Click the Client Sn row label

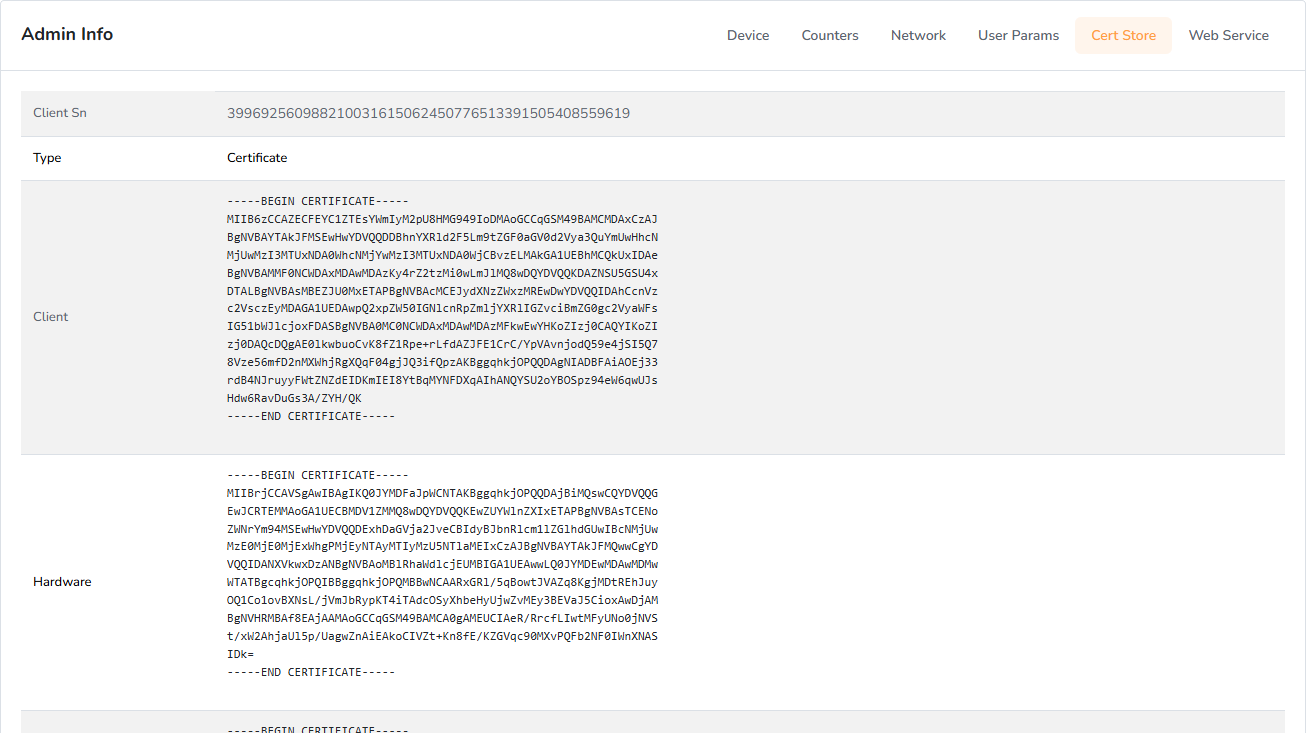60,113
